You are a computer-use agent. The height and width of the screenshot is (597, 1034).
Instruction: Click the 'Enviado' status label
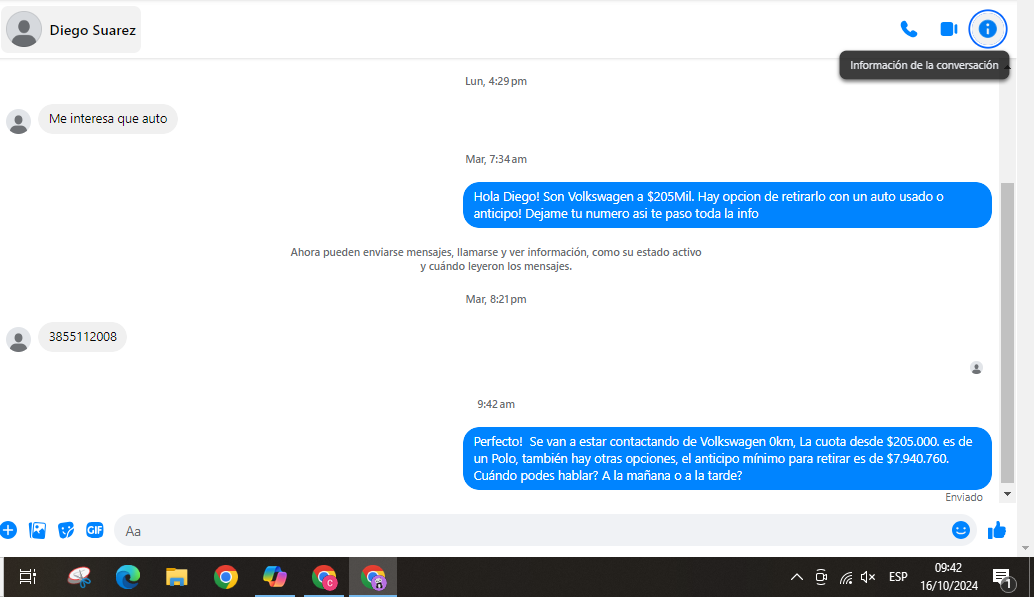(x=963, y=497)
